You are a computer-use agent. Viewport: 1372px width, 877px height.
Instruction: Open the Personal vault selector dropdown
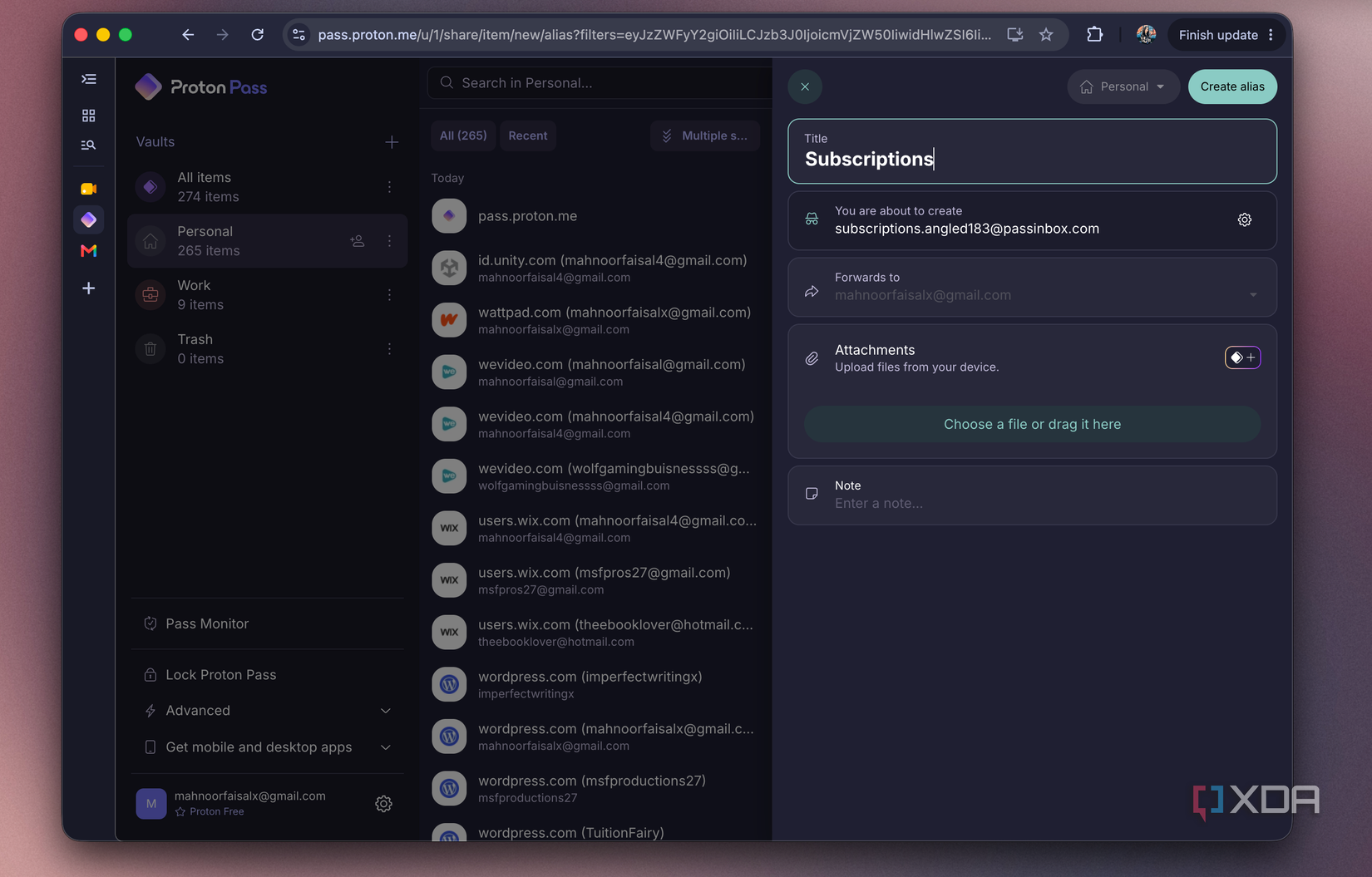1123,86
